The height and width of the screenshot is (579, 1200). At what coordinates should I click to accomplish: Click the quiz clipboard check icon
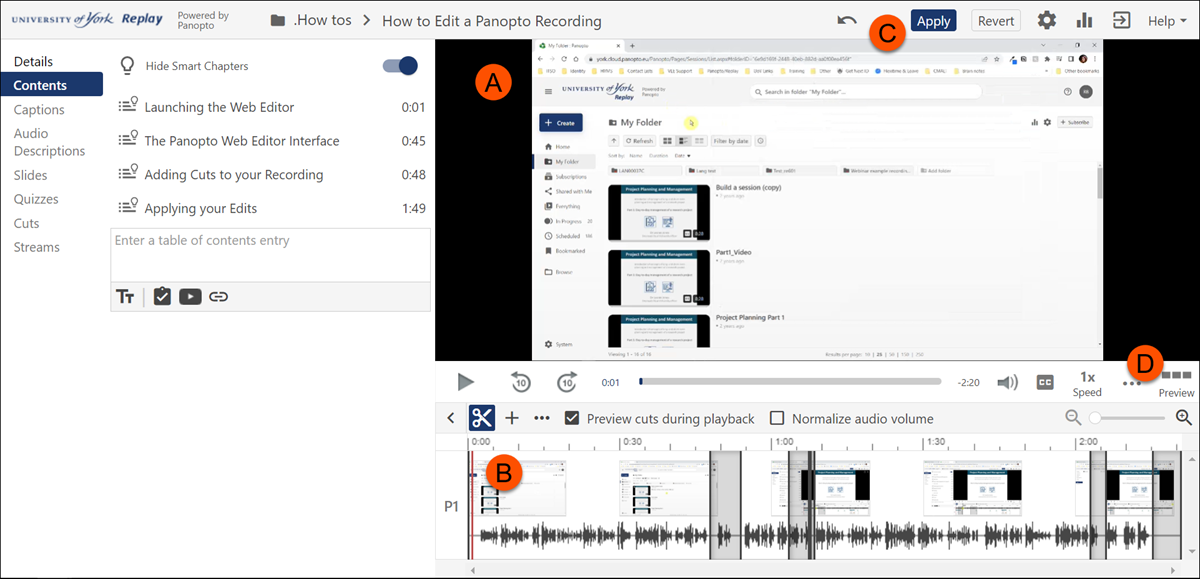(162, 296)
